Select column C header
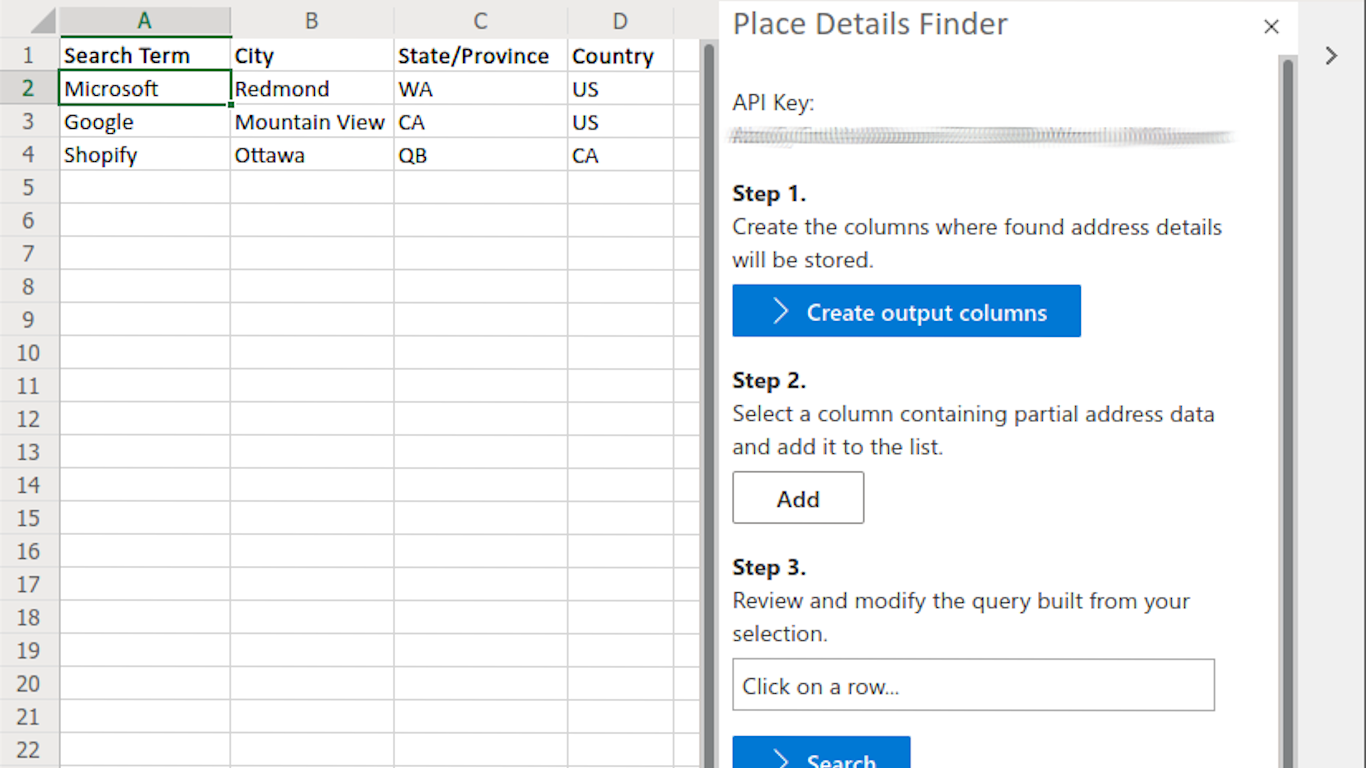 [x=480, y=21]
